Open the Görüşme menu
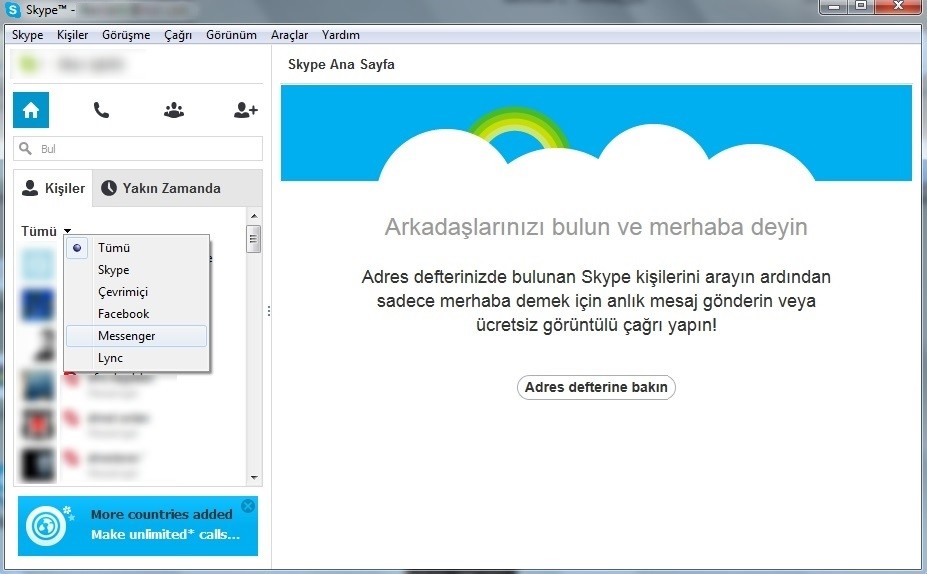 coord(126,35)
